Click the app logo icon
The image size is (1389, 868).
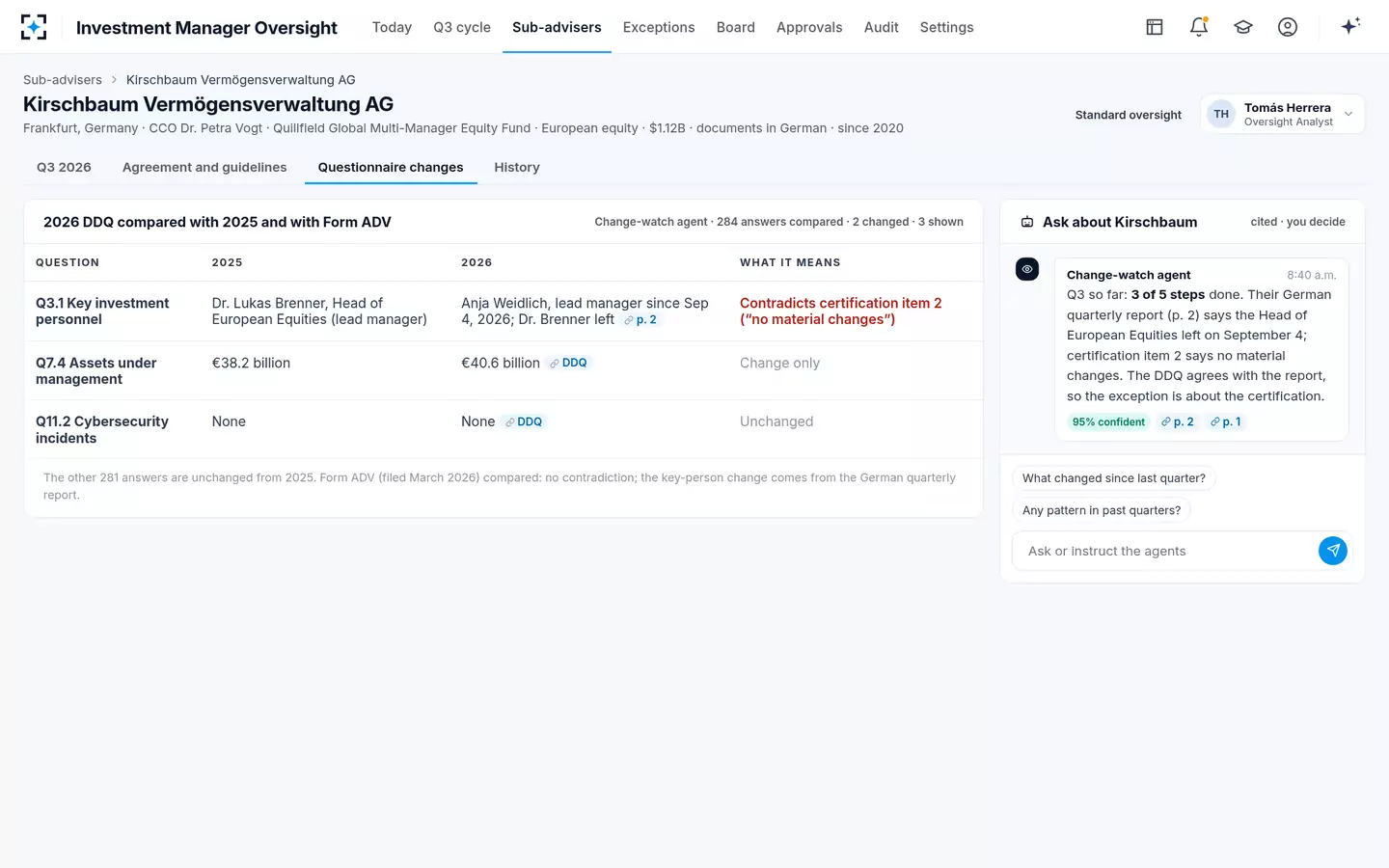click(34, 27)
